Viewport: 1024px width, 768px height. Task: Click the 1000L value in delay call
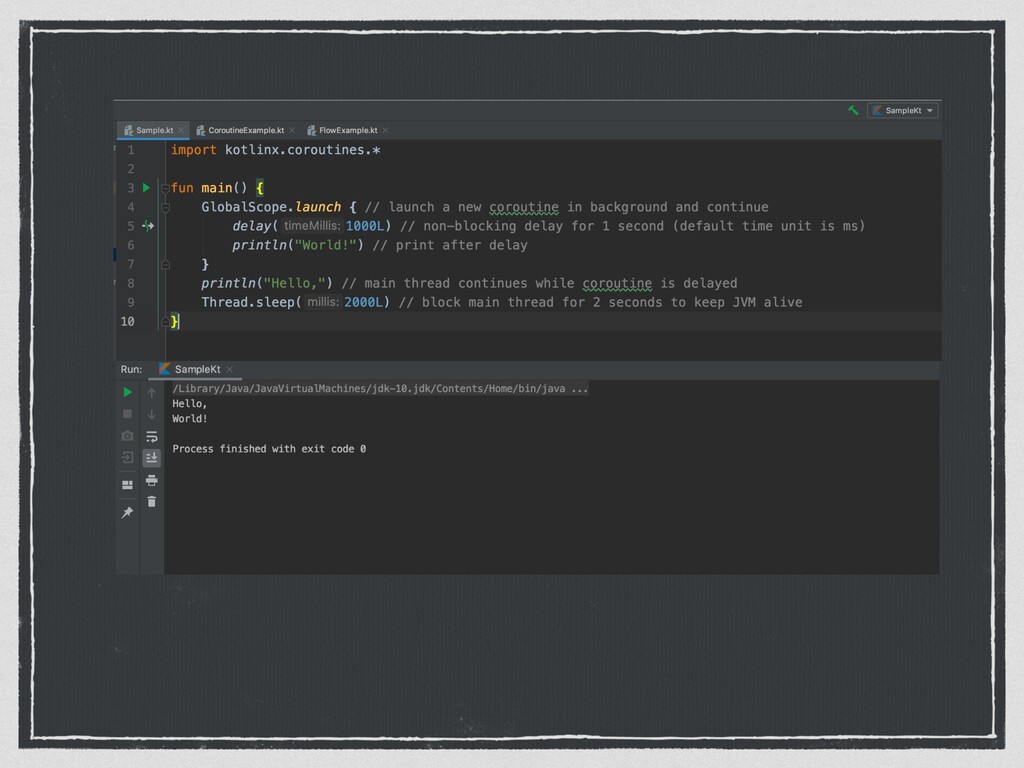tap(365, 226)
